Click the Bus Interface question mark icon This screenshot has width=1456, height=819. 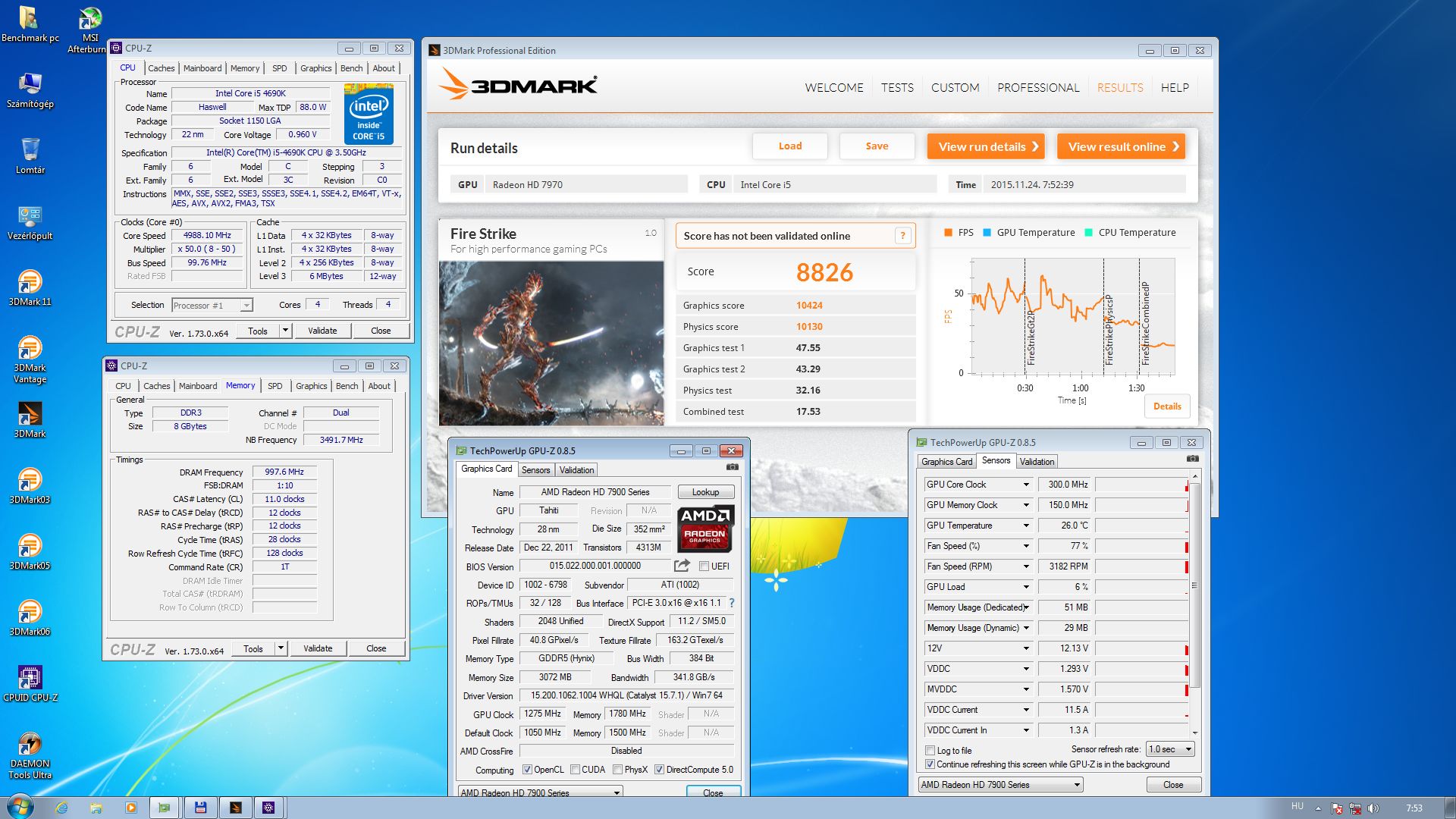pos(732,603)
